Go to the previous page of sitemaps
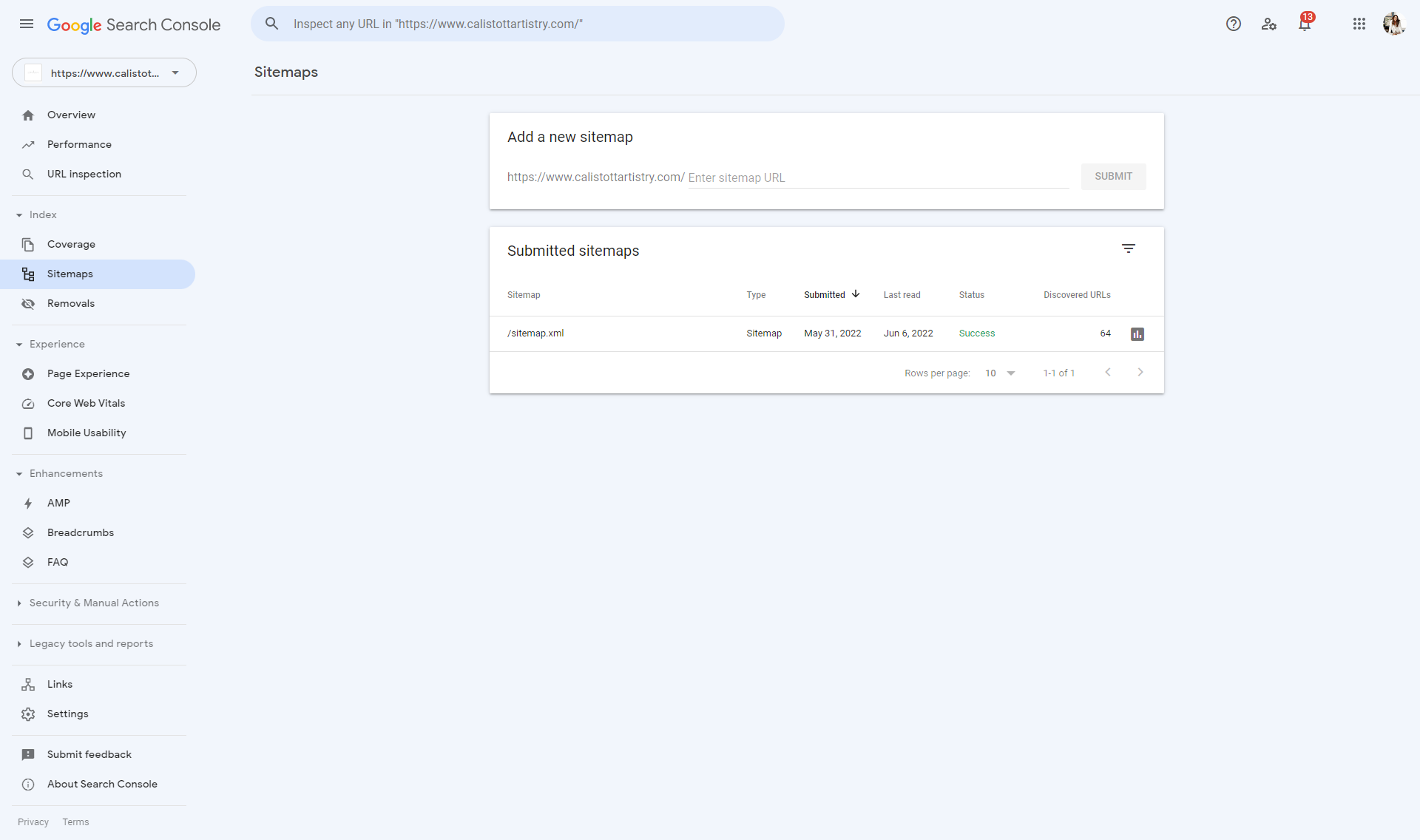This screenshot has height=840, width=1420. pos(1108,373)
